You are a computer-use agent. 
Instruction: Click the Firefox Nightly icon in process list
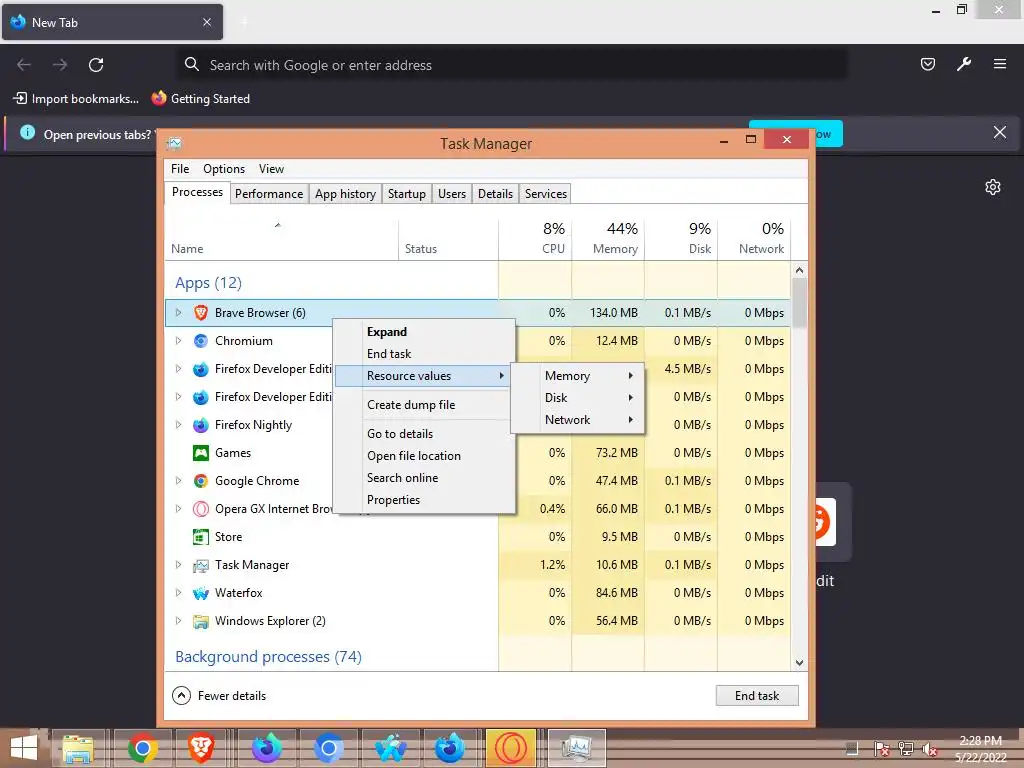(200, 425)
